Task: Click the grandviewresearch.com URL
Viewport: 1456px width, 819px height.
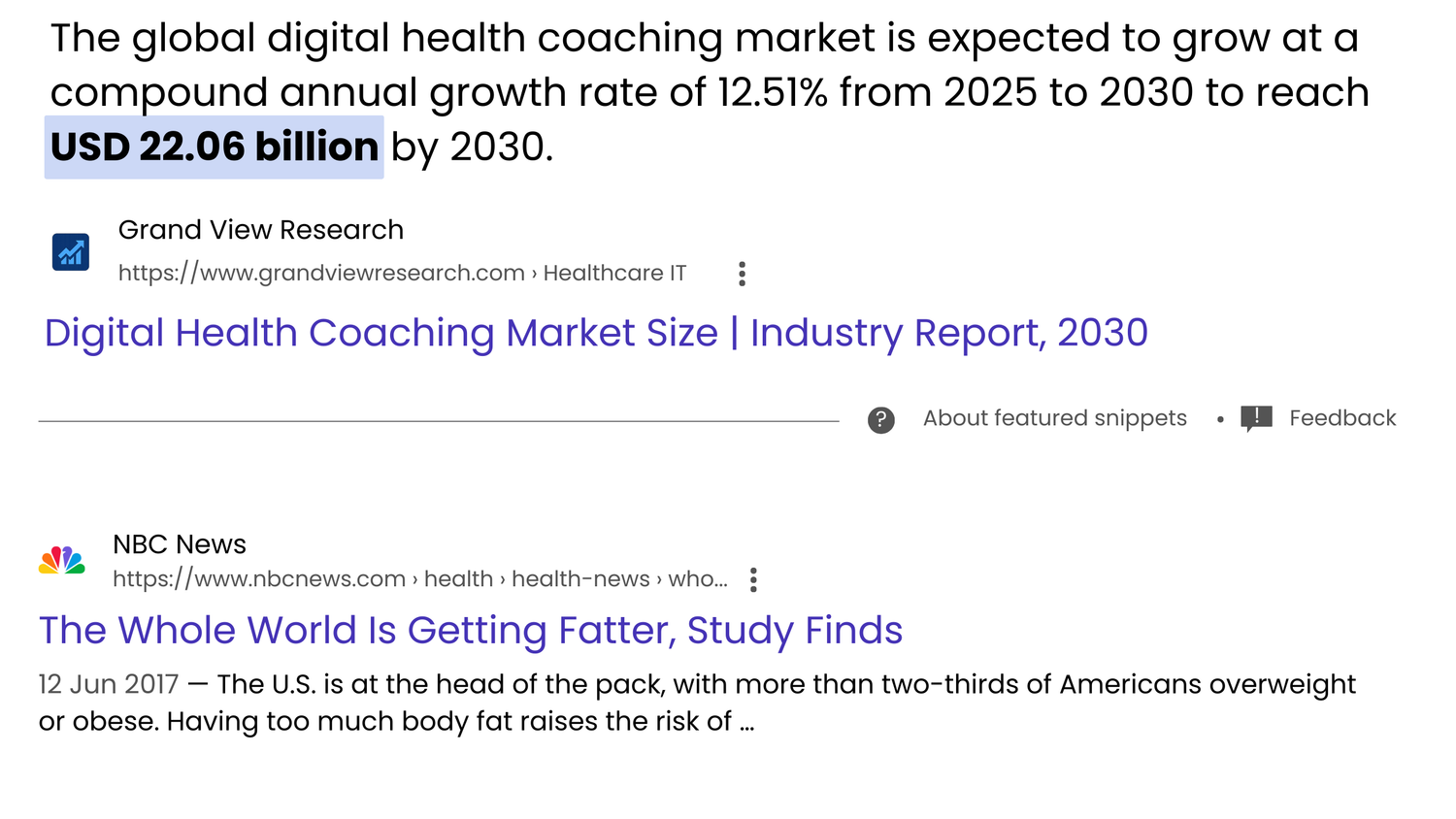Action: [x=321, y=274]
